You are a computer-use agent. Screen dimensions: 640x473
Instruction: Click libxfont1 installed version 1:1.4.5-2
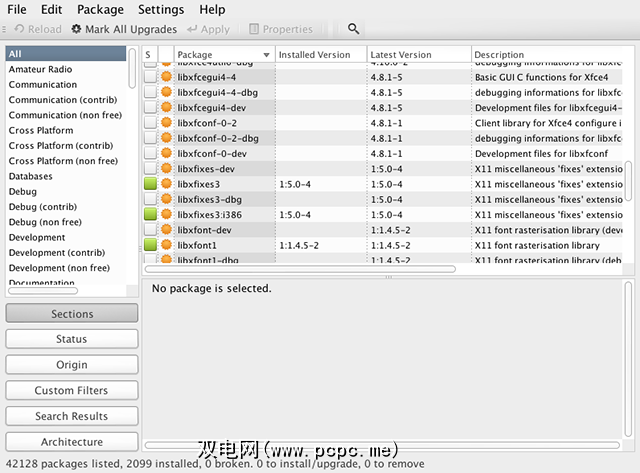(x=299, y=245)
